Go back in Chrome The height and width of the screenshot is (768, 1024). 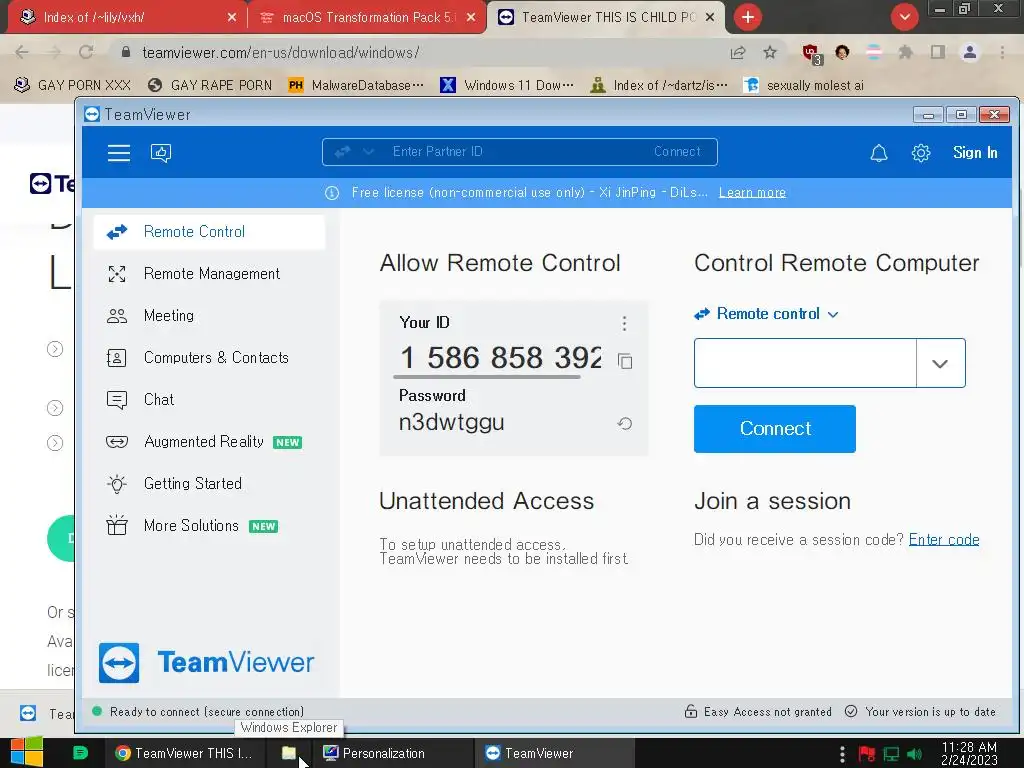tap(22, 52)
